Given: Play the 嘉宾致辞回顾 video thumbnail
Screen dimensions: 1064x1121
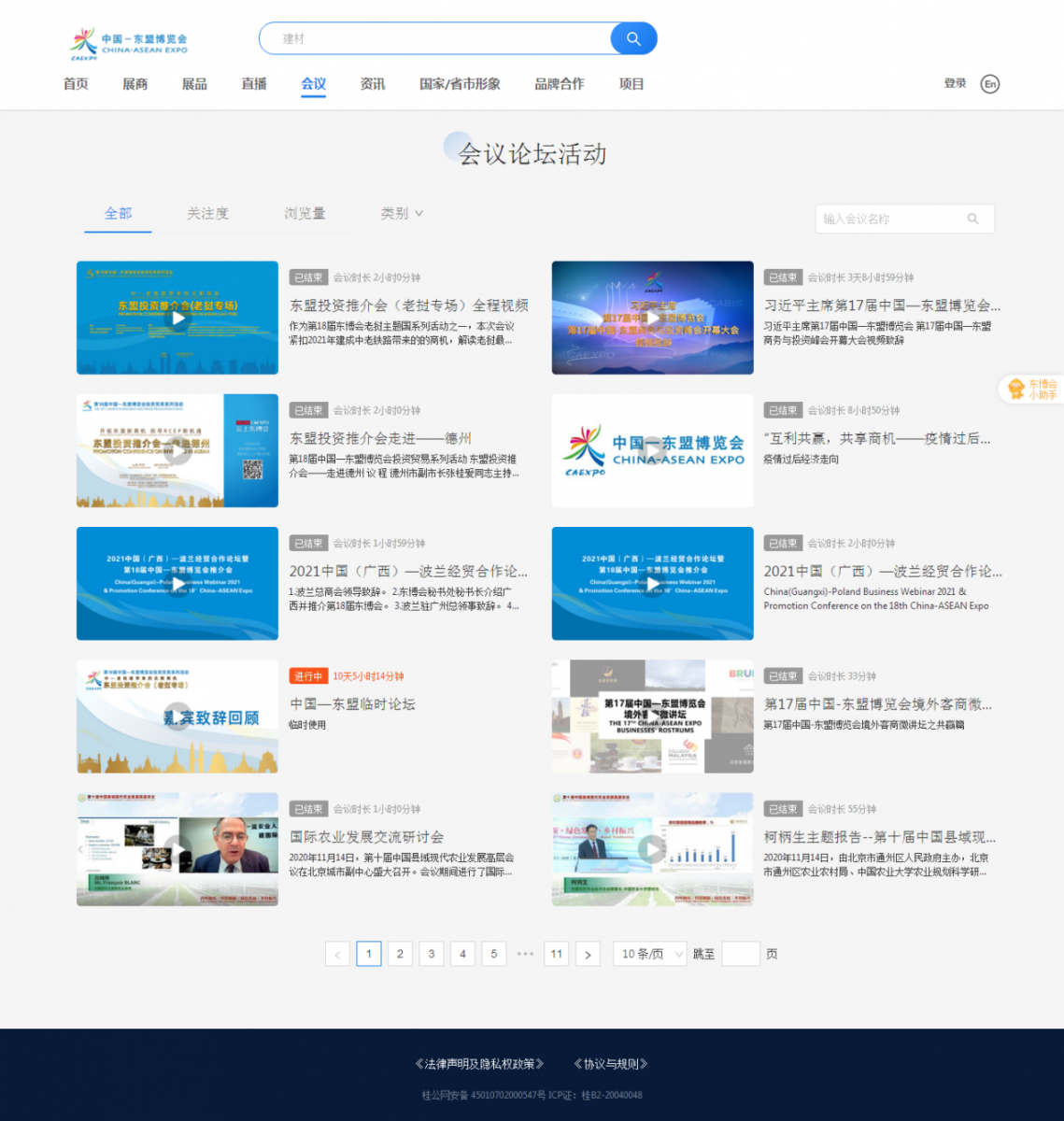Looking at the screenshot, I should [x=177, y=717].
